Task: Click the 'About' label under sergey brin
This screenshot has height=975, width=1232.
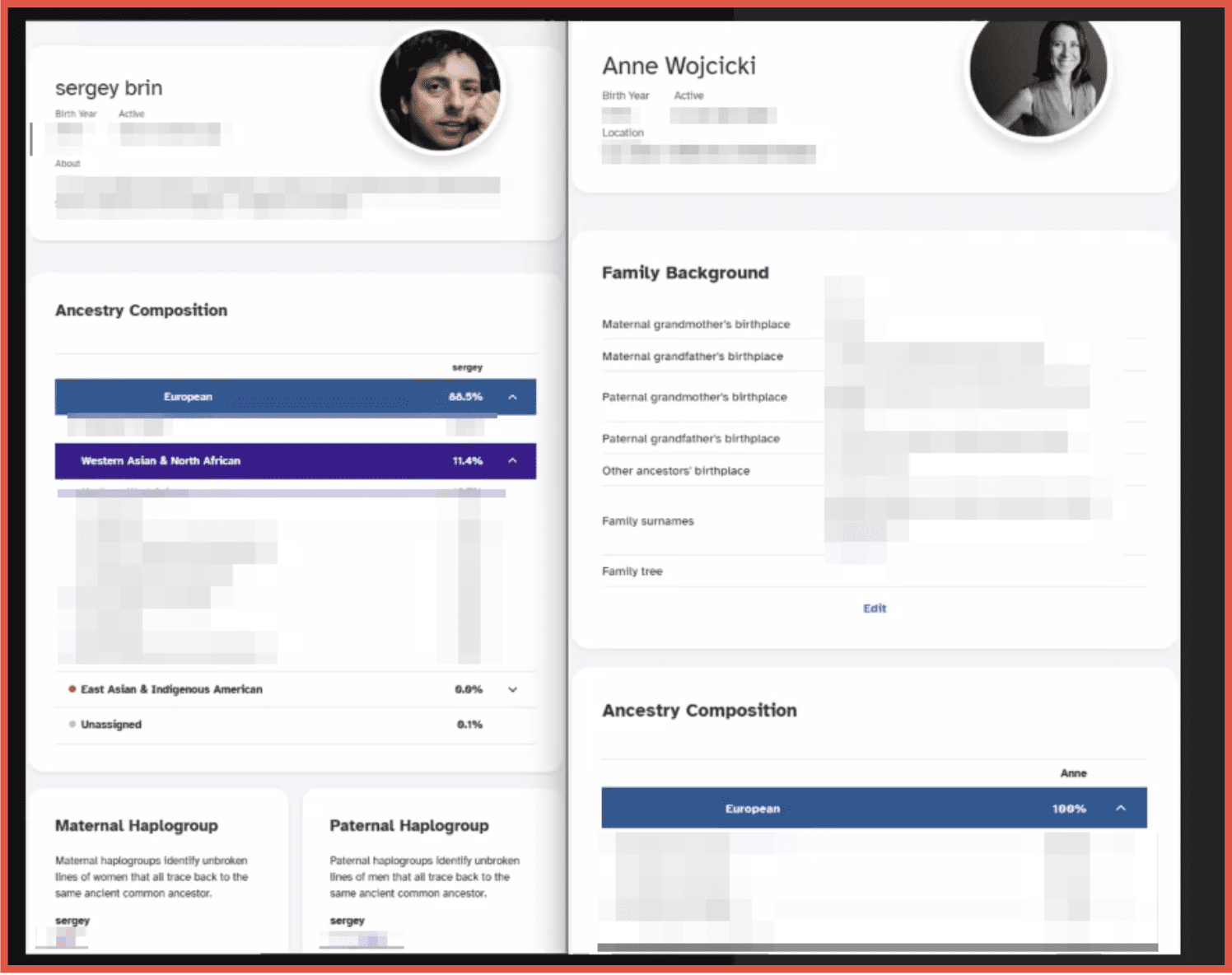Action: (x=68, y=164)
